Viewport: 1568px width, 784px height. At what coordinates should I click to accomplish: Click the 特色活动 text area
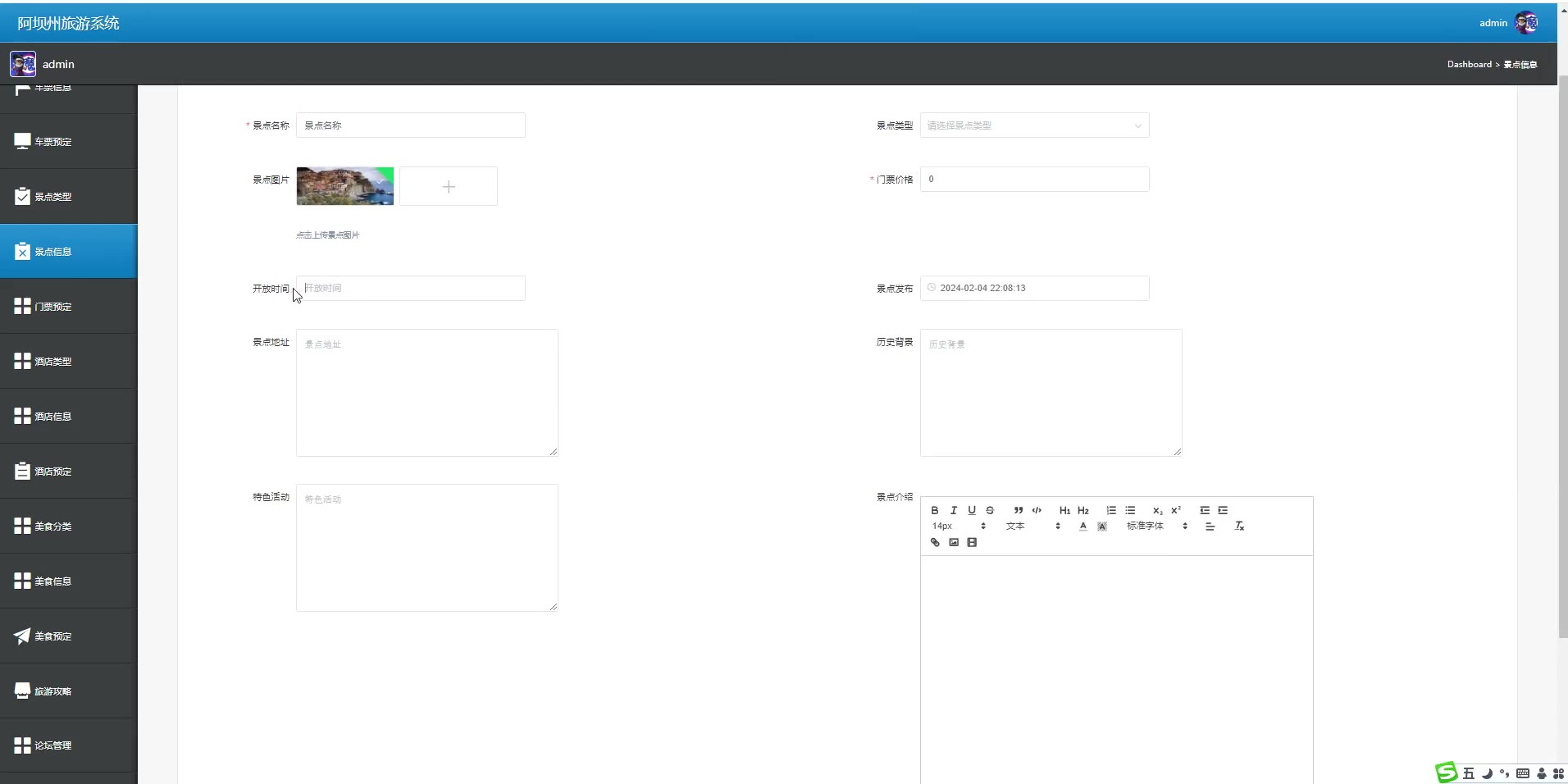426,548
